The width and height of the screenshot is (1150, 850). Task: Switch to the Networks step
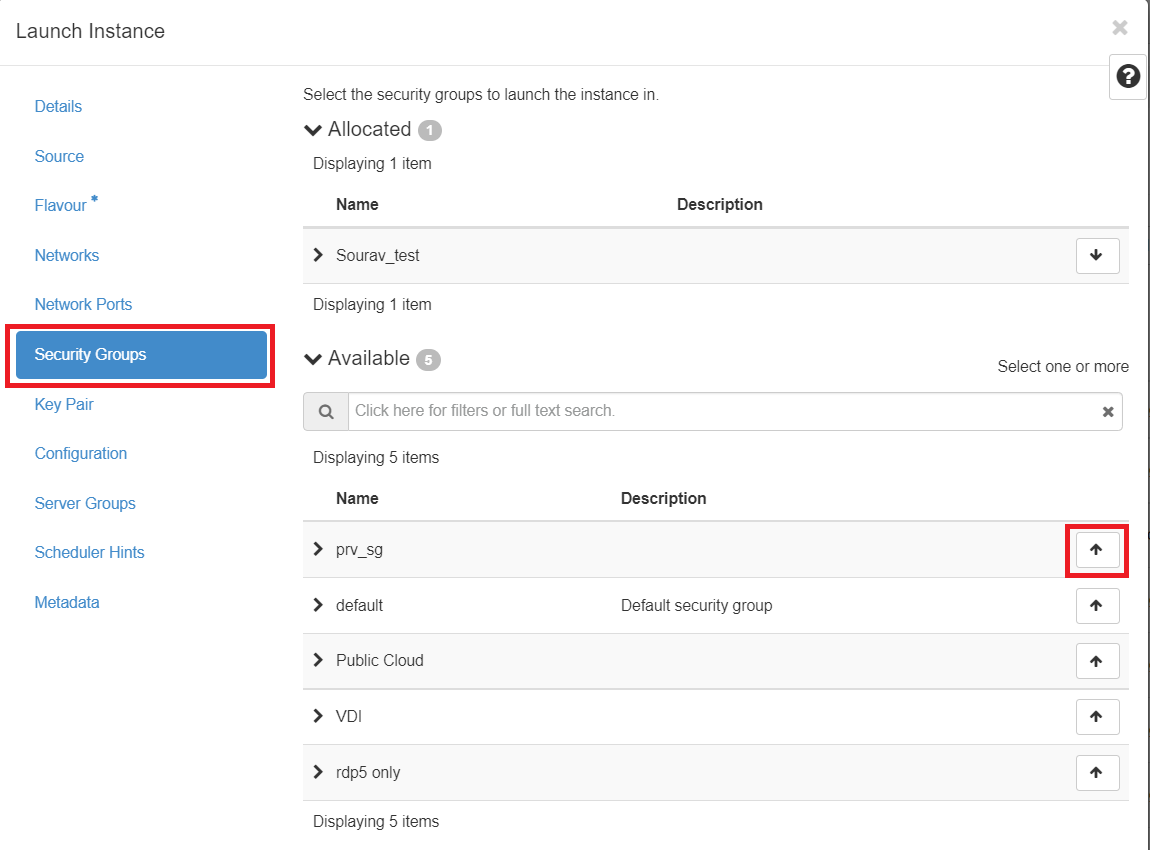click(x=67, y=255)
